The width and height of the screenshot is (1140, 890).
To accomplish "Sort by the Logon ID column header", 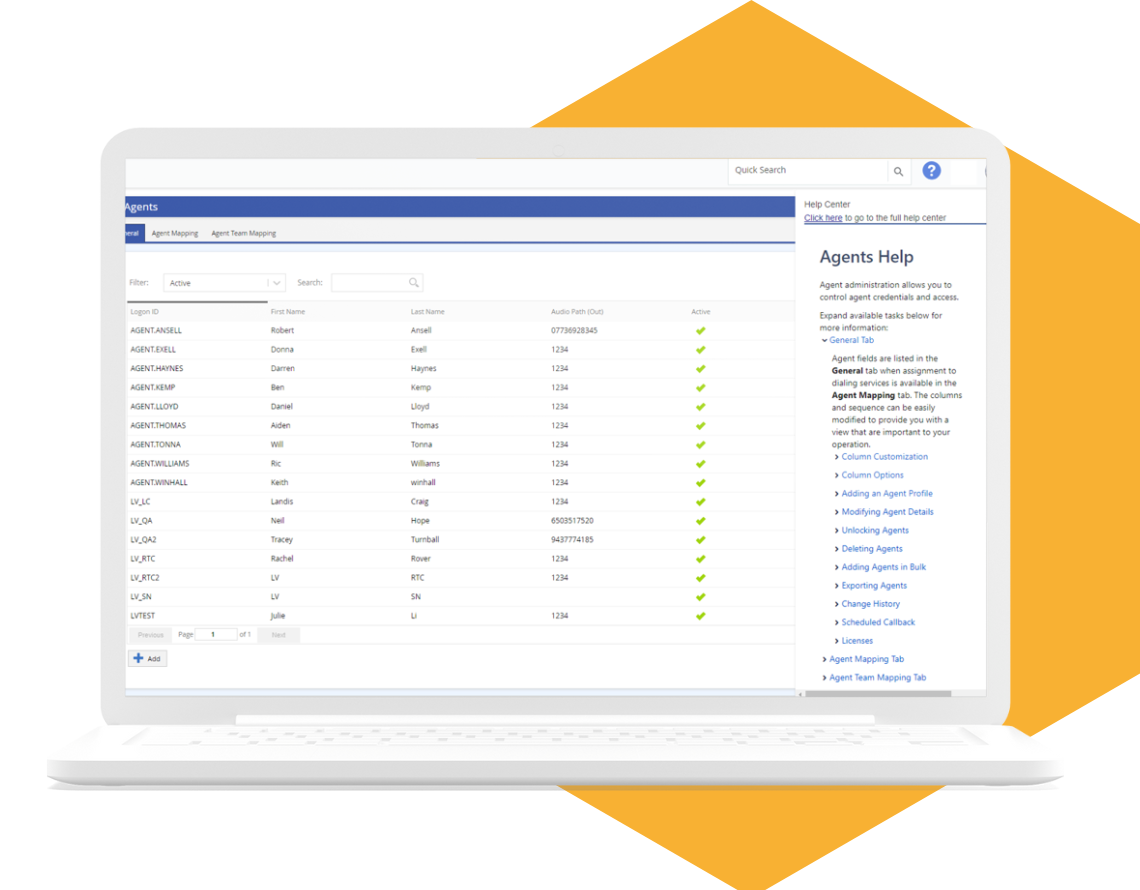I will point(145,312).
